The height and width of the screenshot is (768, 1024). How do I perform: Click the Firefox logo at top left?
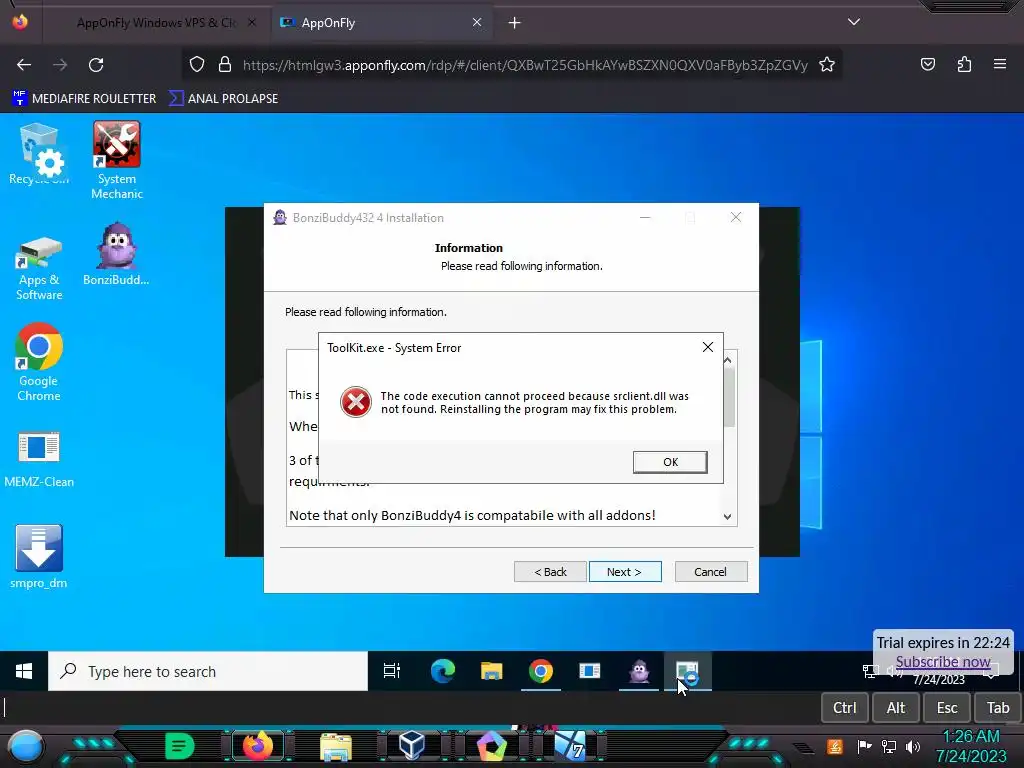20,22
